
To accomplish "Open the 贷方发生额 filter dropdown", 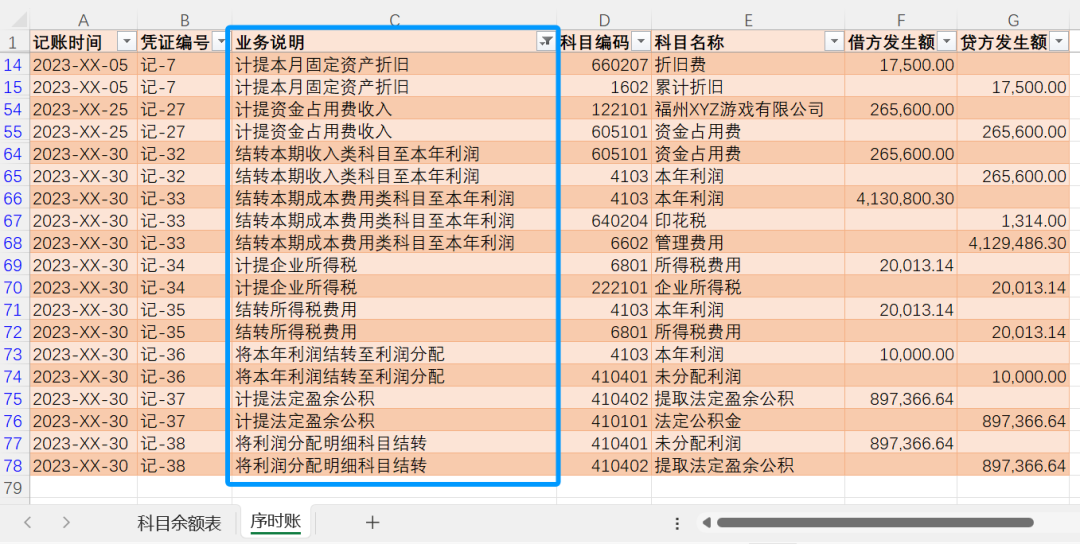I will (1059, 43).
